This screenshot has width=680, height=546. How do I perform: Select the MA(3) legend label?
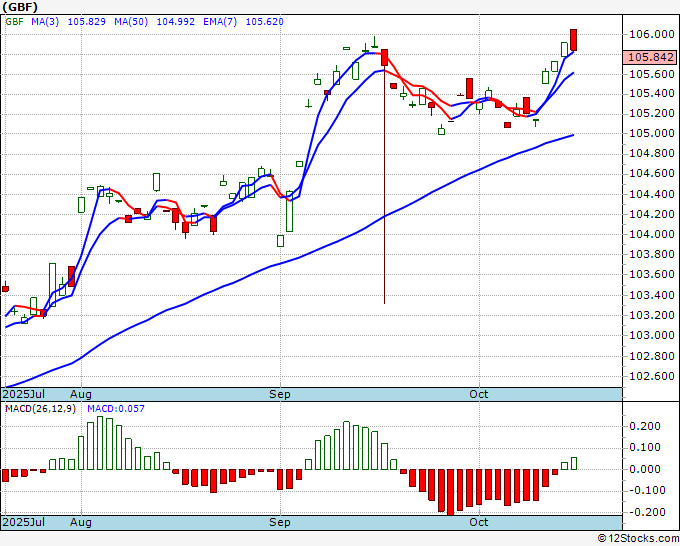(x=45, y=21)
